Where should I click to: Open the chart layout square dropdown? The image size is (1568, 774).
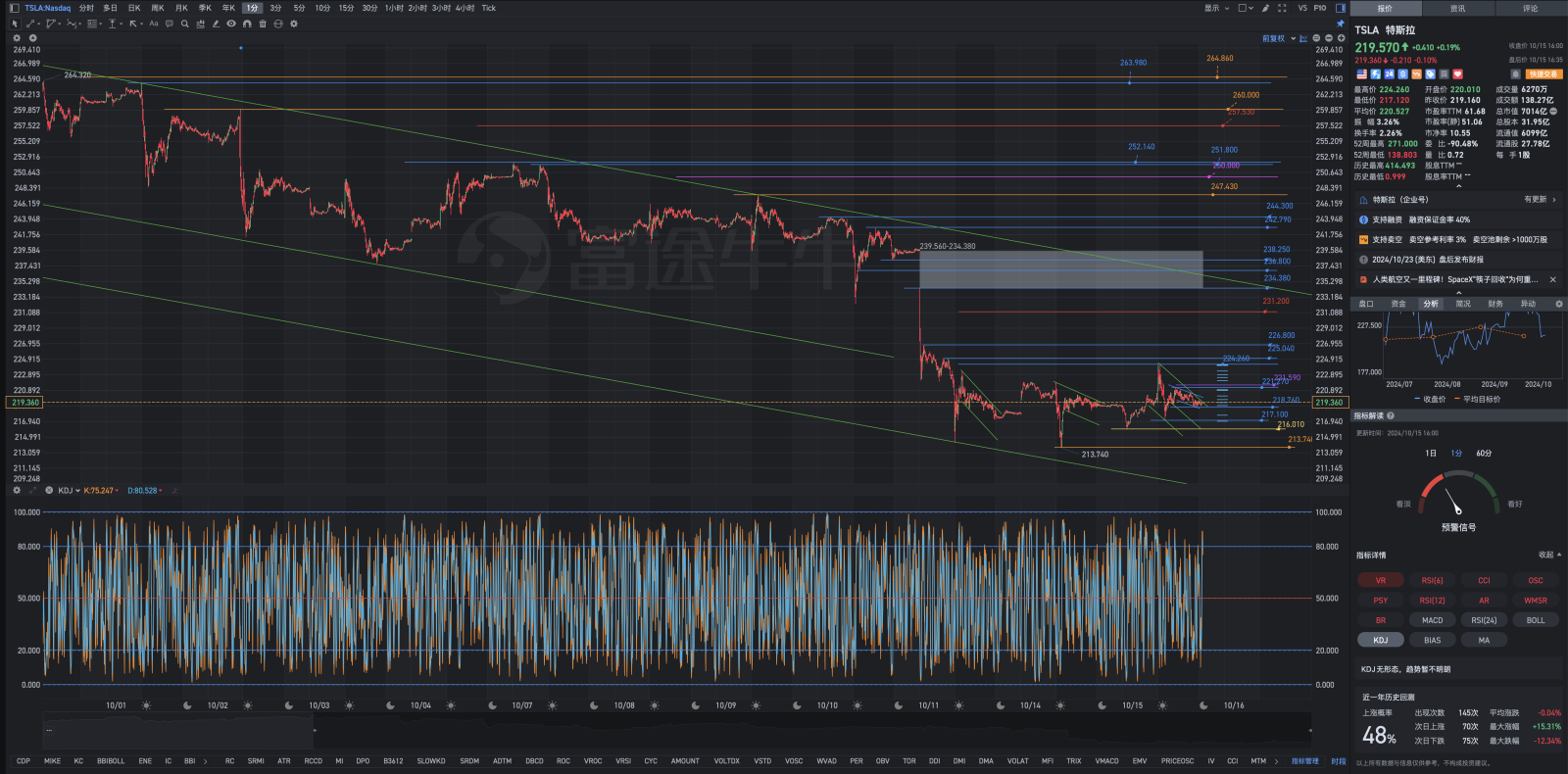coord(1246,8)
